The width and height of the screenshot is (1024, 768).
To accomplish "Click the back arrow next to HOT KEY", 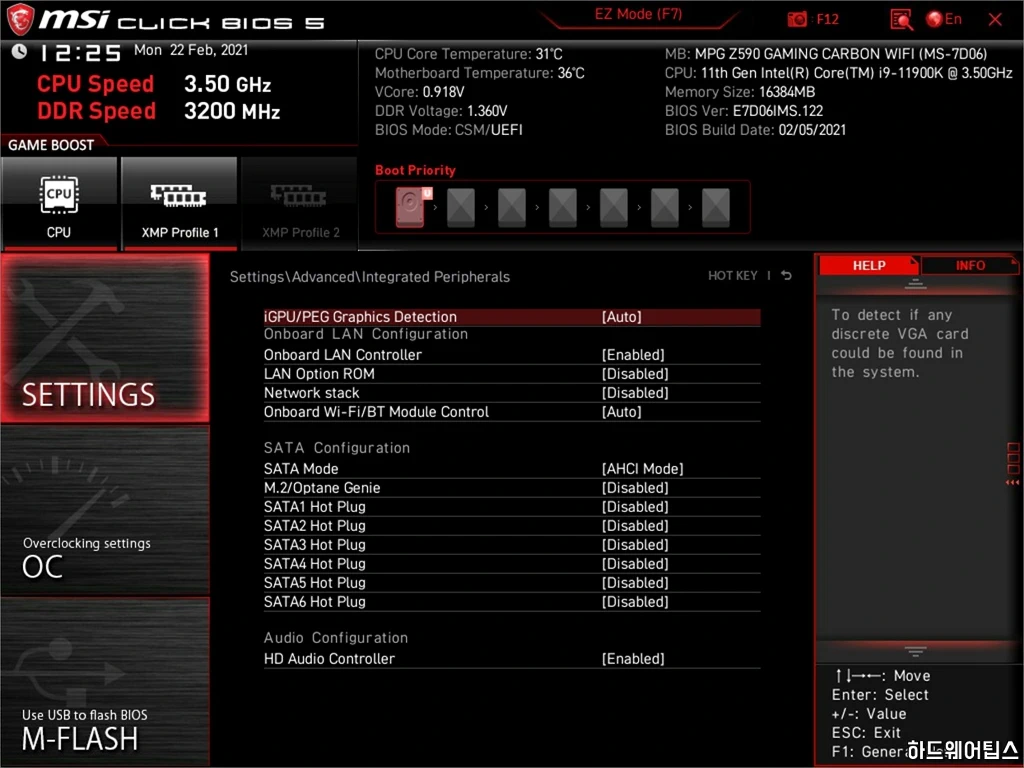I will pyautogui.click(x=786, y=276).
